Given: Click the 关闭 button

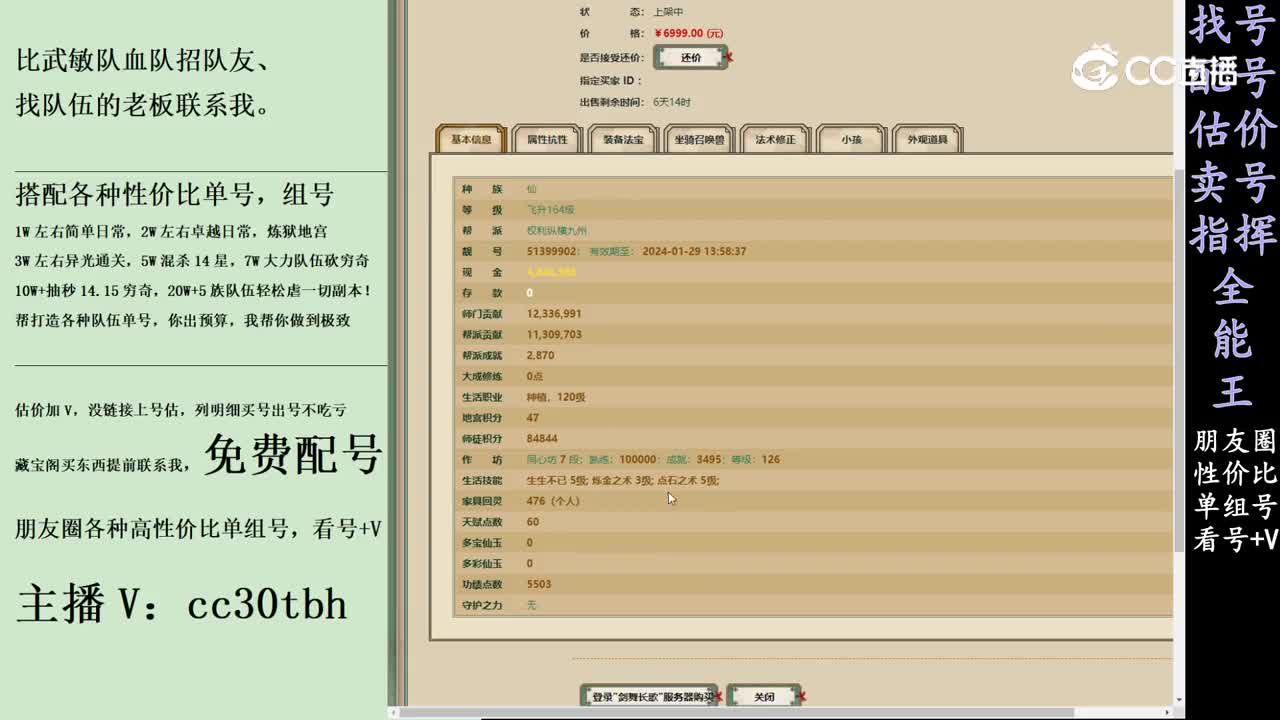Looking at the screenshot, I should tap(764, 696).
